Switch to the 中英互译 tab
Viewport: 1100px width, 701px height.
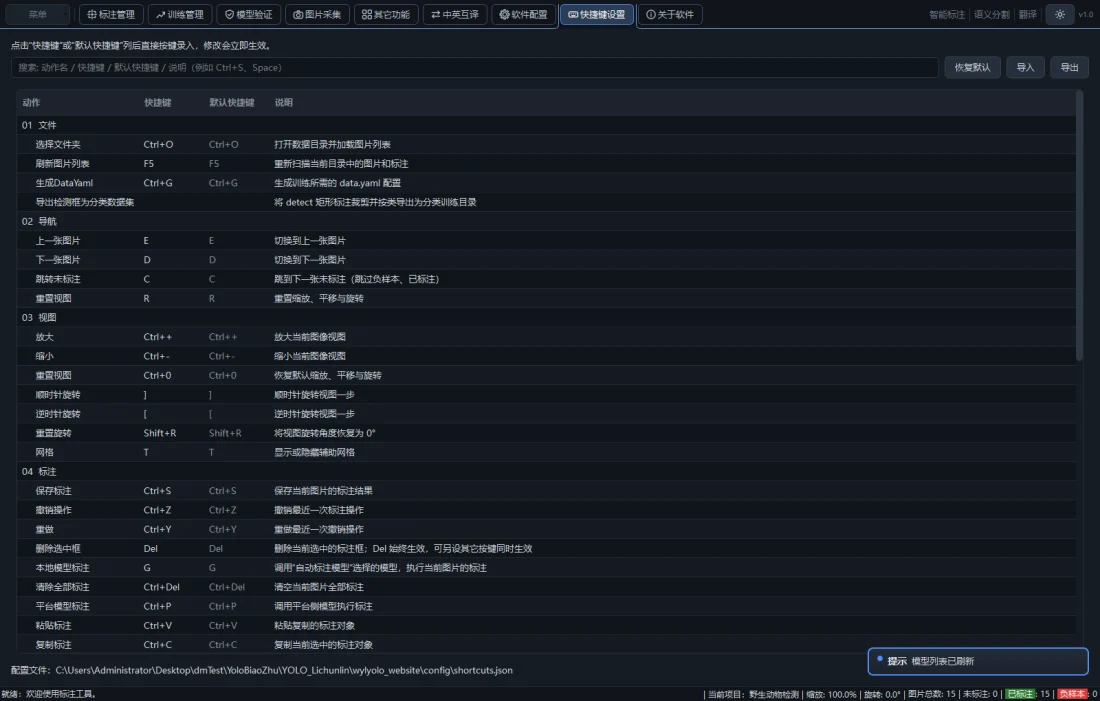point(455,14)
